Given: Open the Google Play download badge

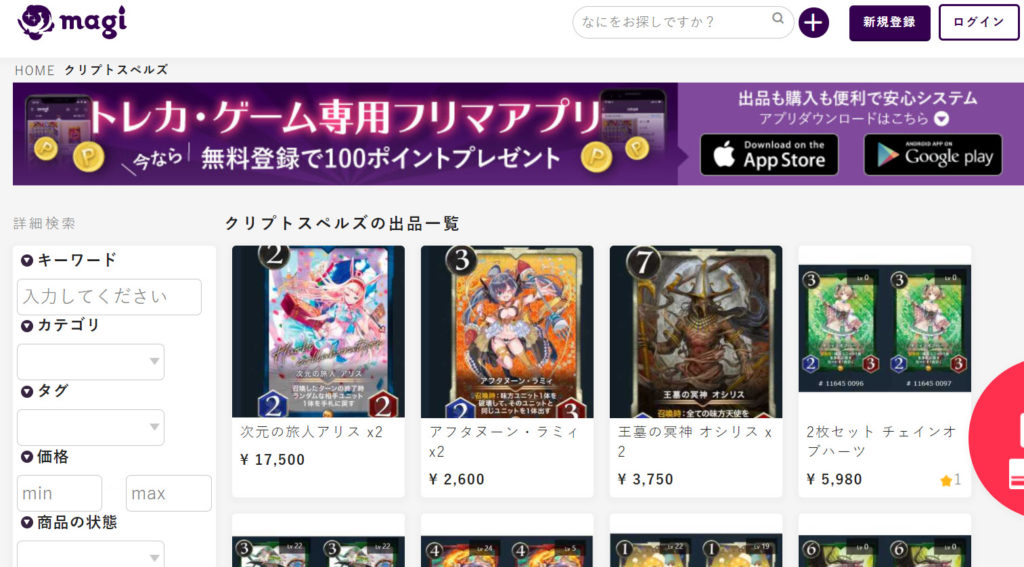Looking at the screenshot, I should pos(933,155).
